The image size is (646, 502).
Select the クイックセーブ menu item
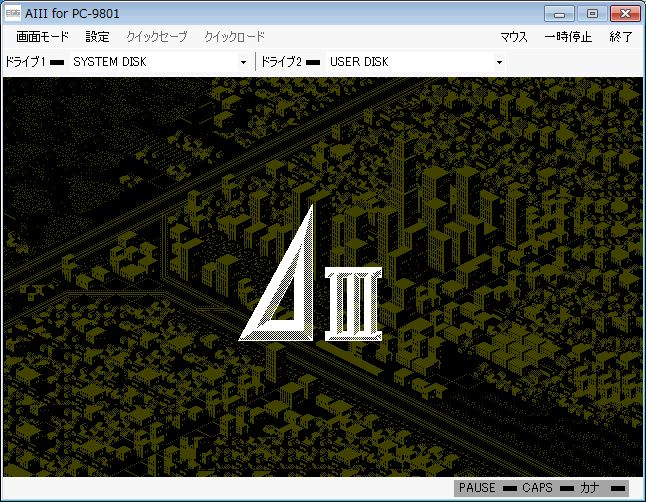click(157, 37)
